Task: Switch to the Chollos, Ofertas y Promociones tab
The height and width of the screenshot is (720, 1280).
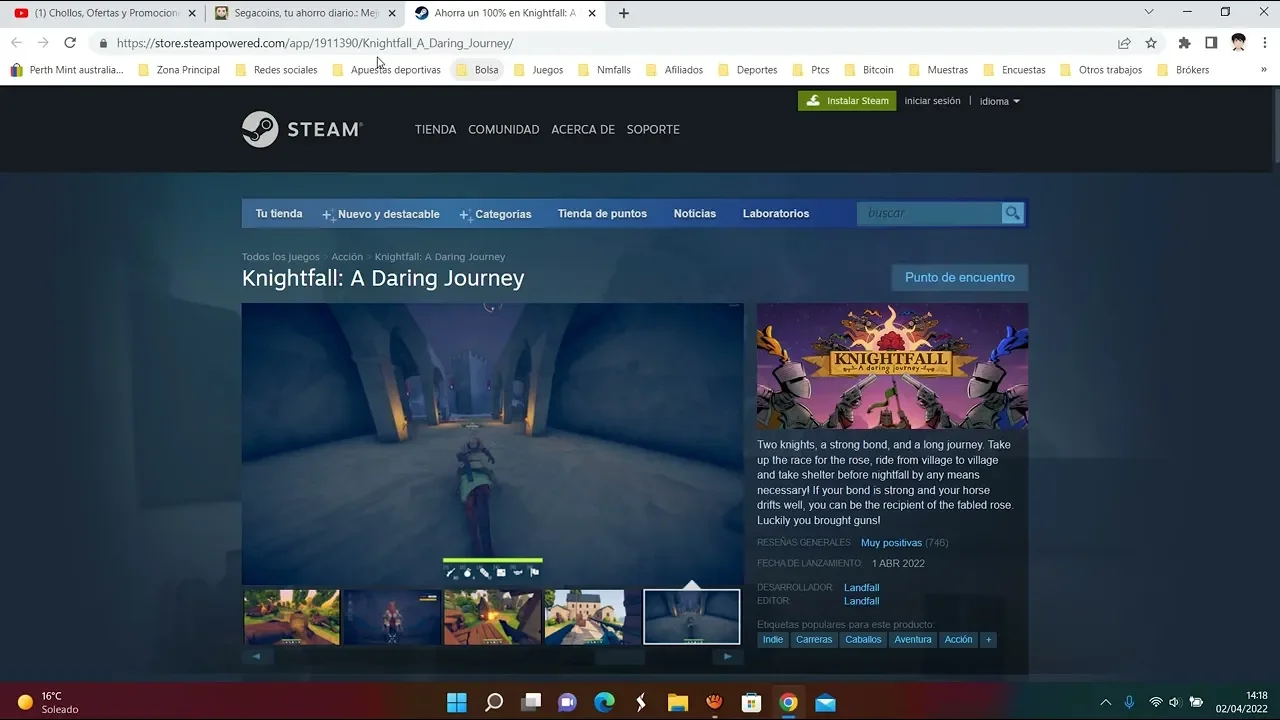Action: pos(103,13)
